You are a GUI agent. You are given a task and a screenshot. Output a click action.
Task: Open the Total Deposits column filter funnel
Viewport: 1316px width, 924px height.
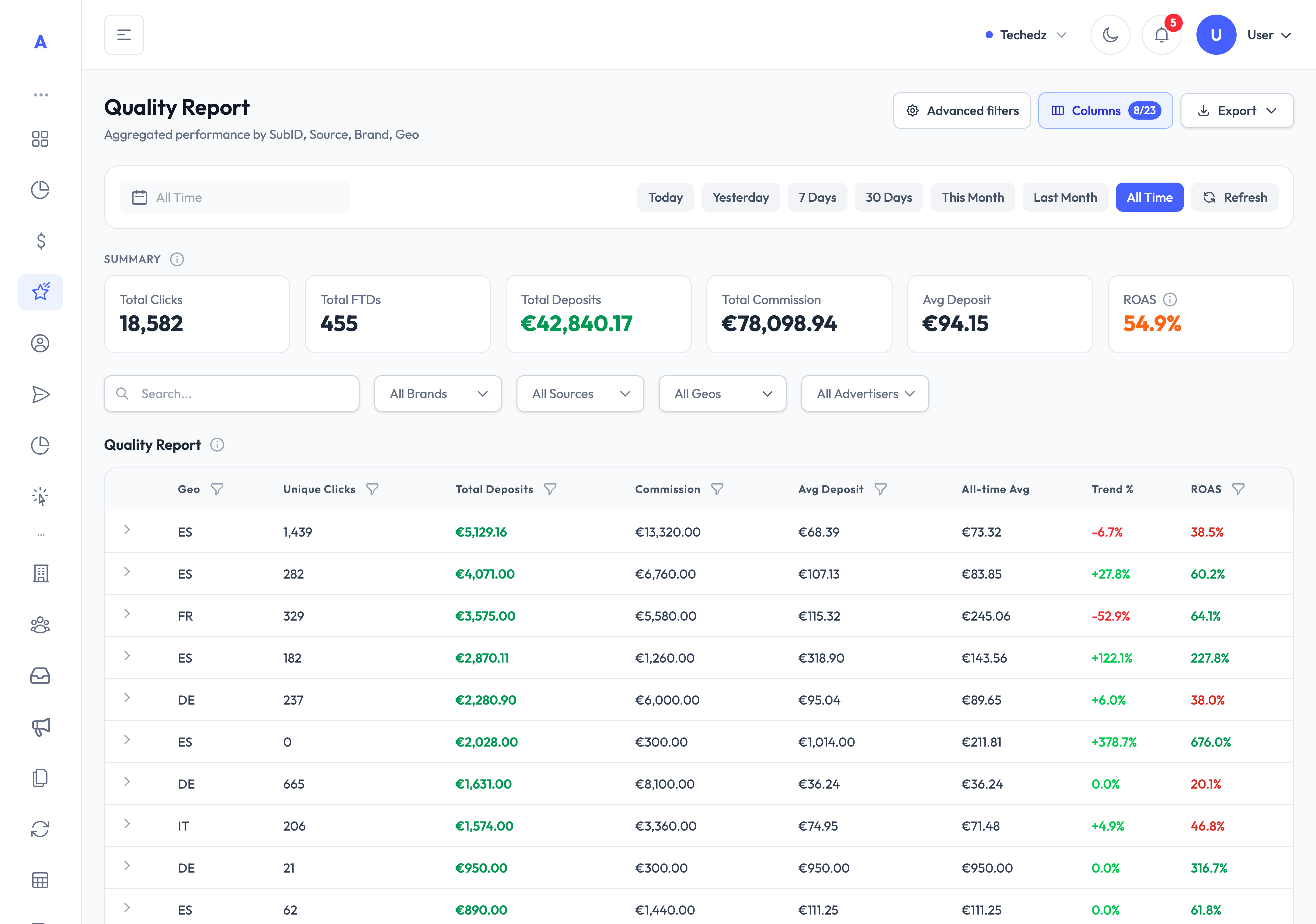tap(550, 489)
